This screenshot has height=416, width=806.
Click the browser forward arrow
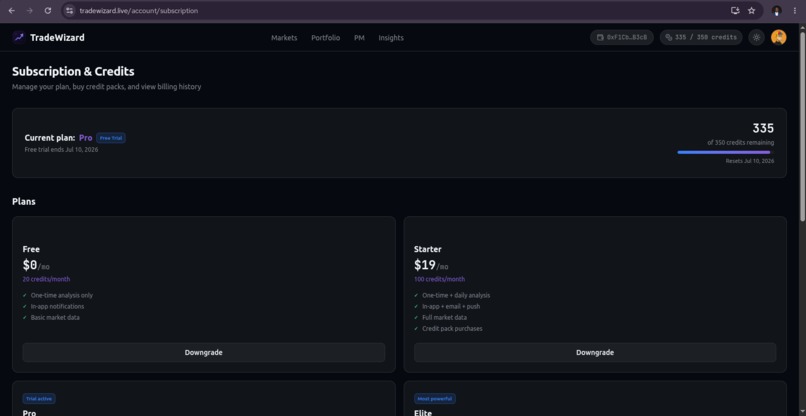point(29,10)
